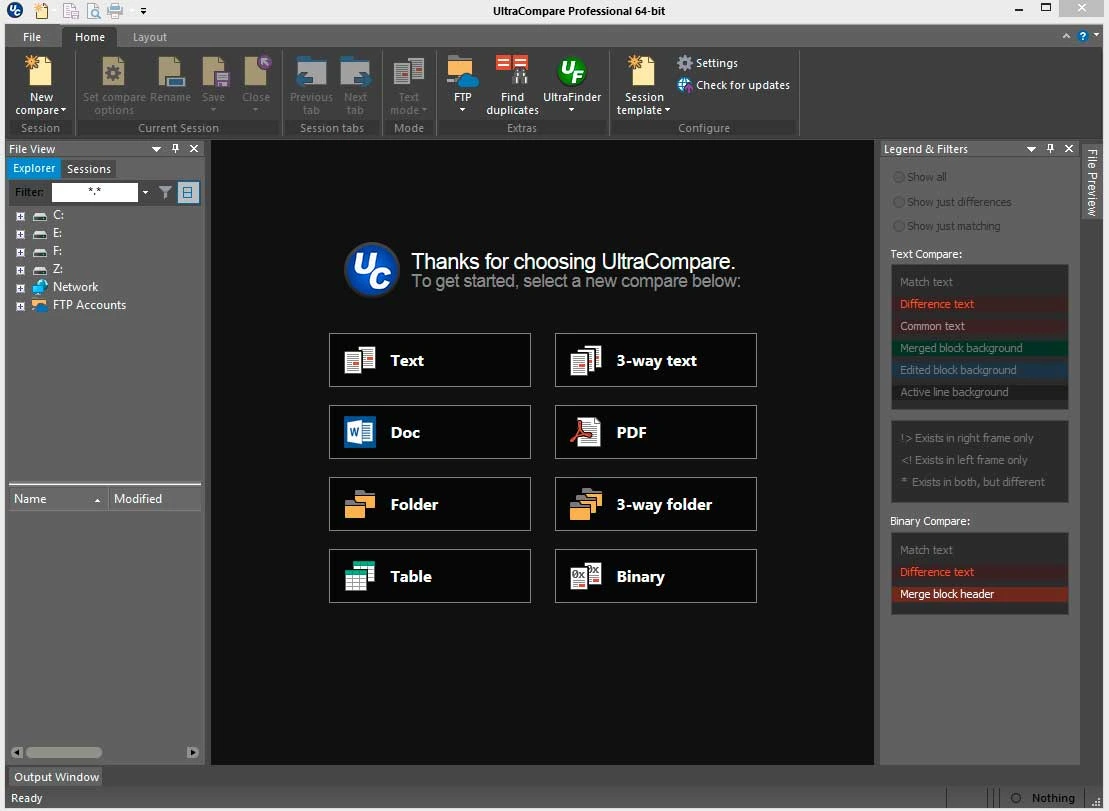Click the Save session icon
1109x811 pixels.
tap(214, 71)
